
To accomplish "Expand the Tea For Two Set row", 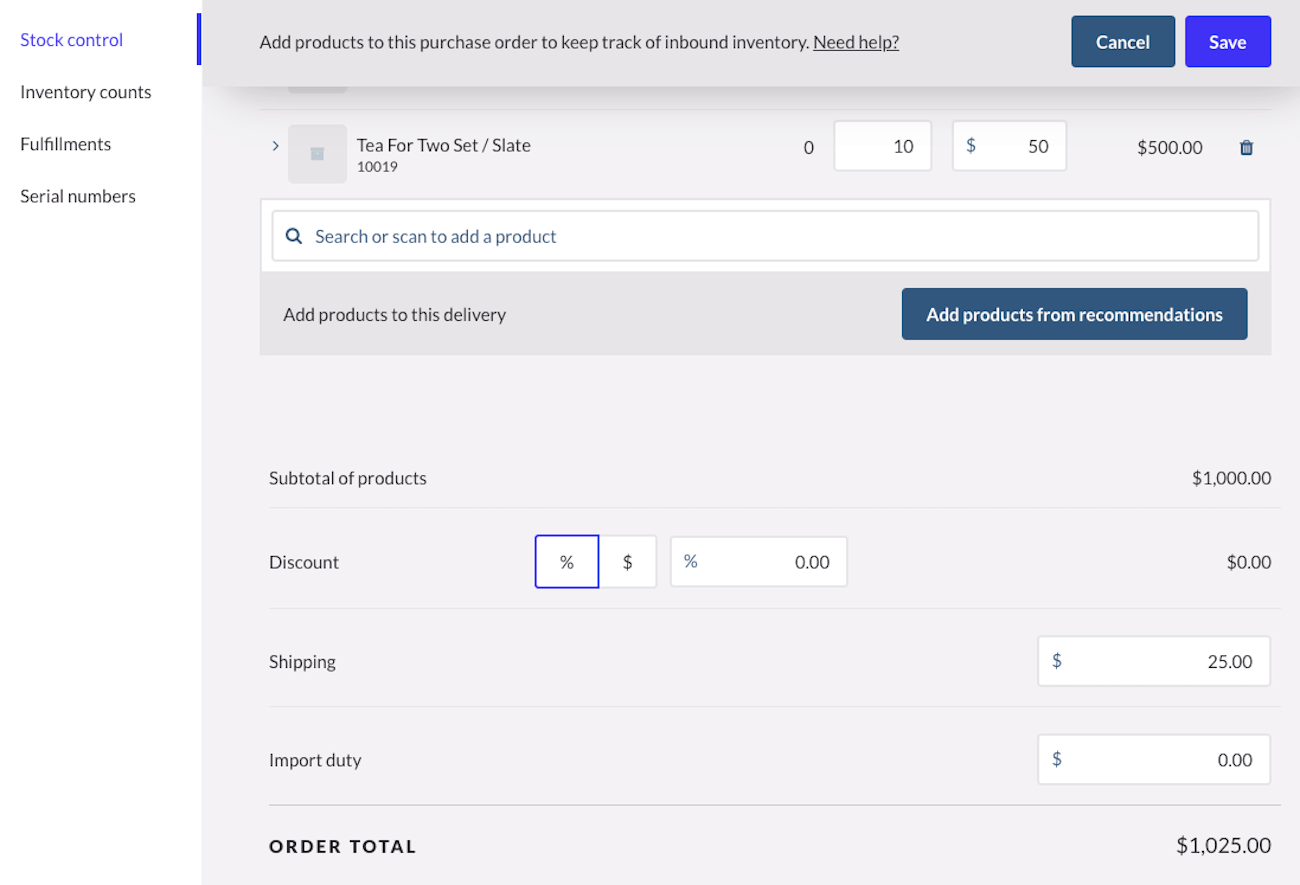I will coord(275,146).
